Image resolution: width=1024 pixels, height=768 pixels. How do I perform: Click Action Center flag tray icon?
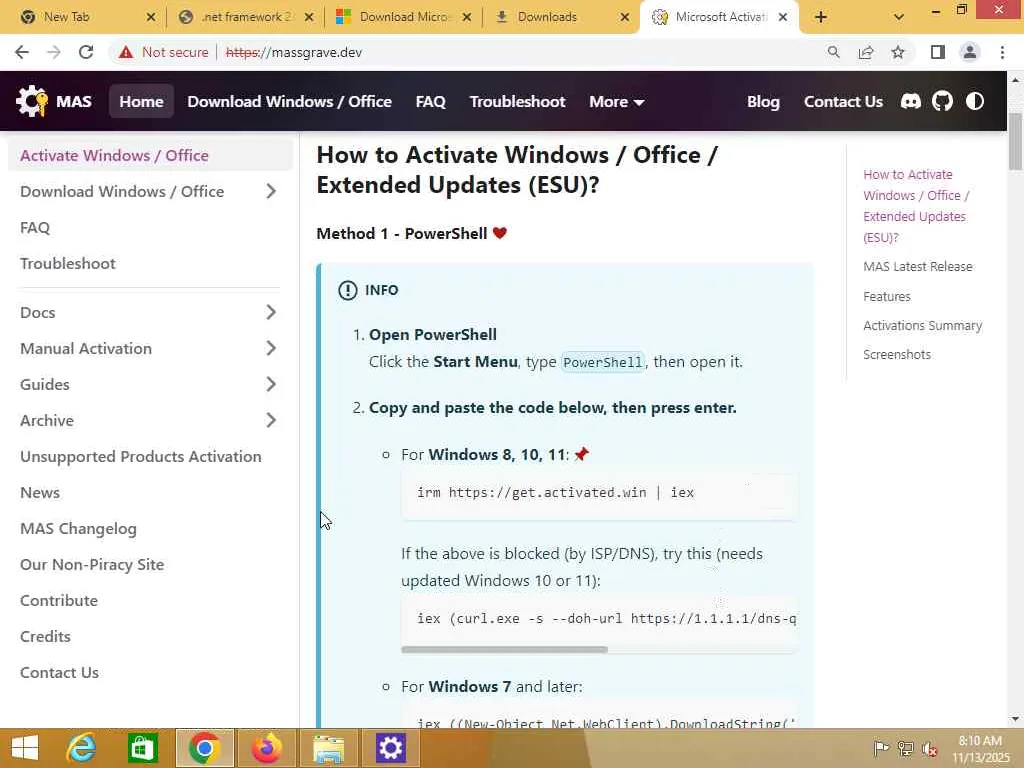coord(881,748)
